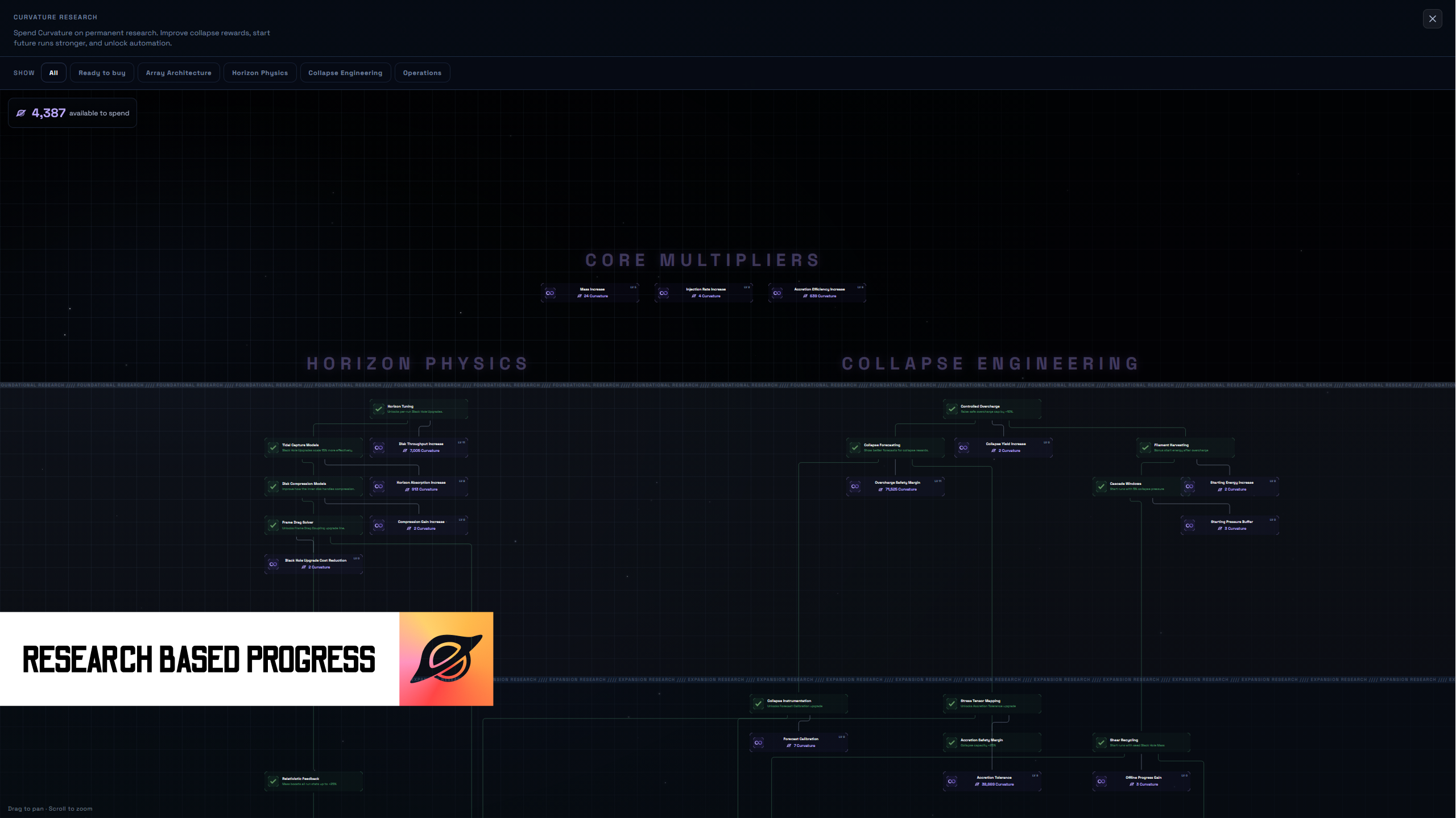Close the Curvature Research panel

[1432, 19]
